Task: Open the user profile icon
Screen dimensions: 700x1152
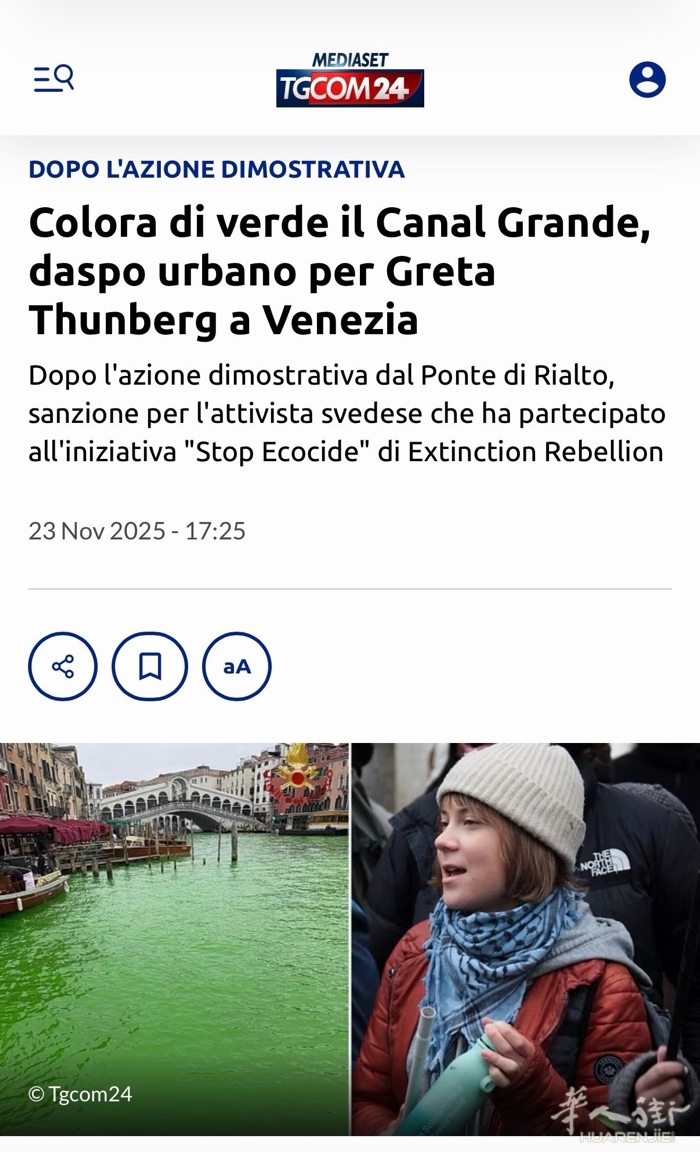Action: [647, 79]
